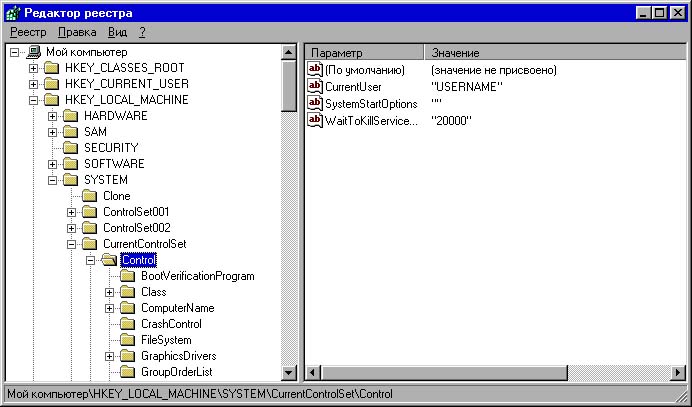Click the values pane scroll right arrow
692x407 pixels.
(678, 373)
